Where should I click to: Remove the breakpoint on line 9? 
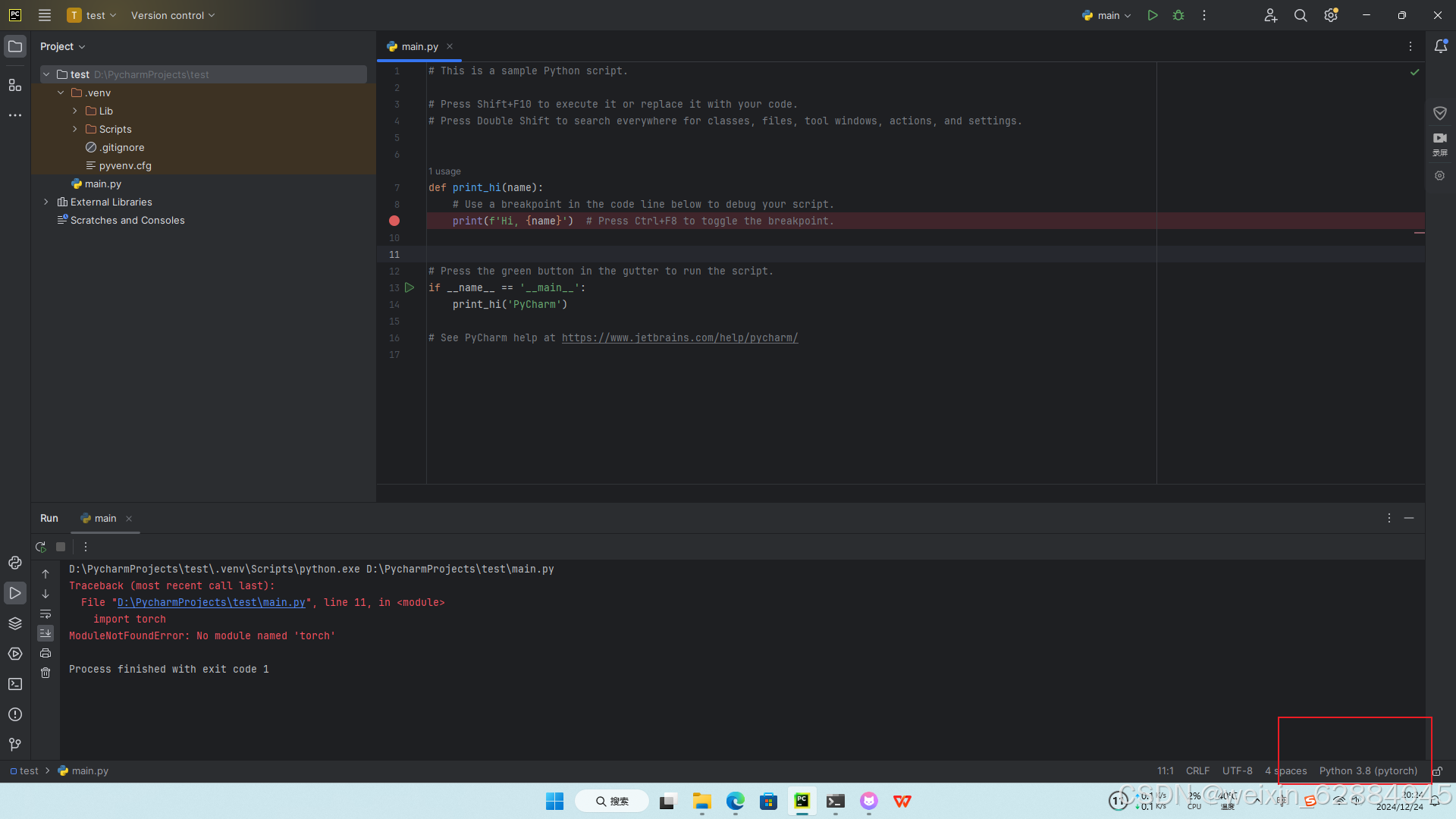394,221
